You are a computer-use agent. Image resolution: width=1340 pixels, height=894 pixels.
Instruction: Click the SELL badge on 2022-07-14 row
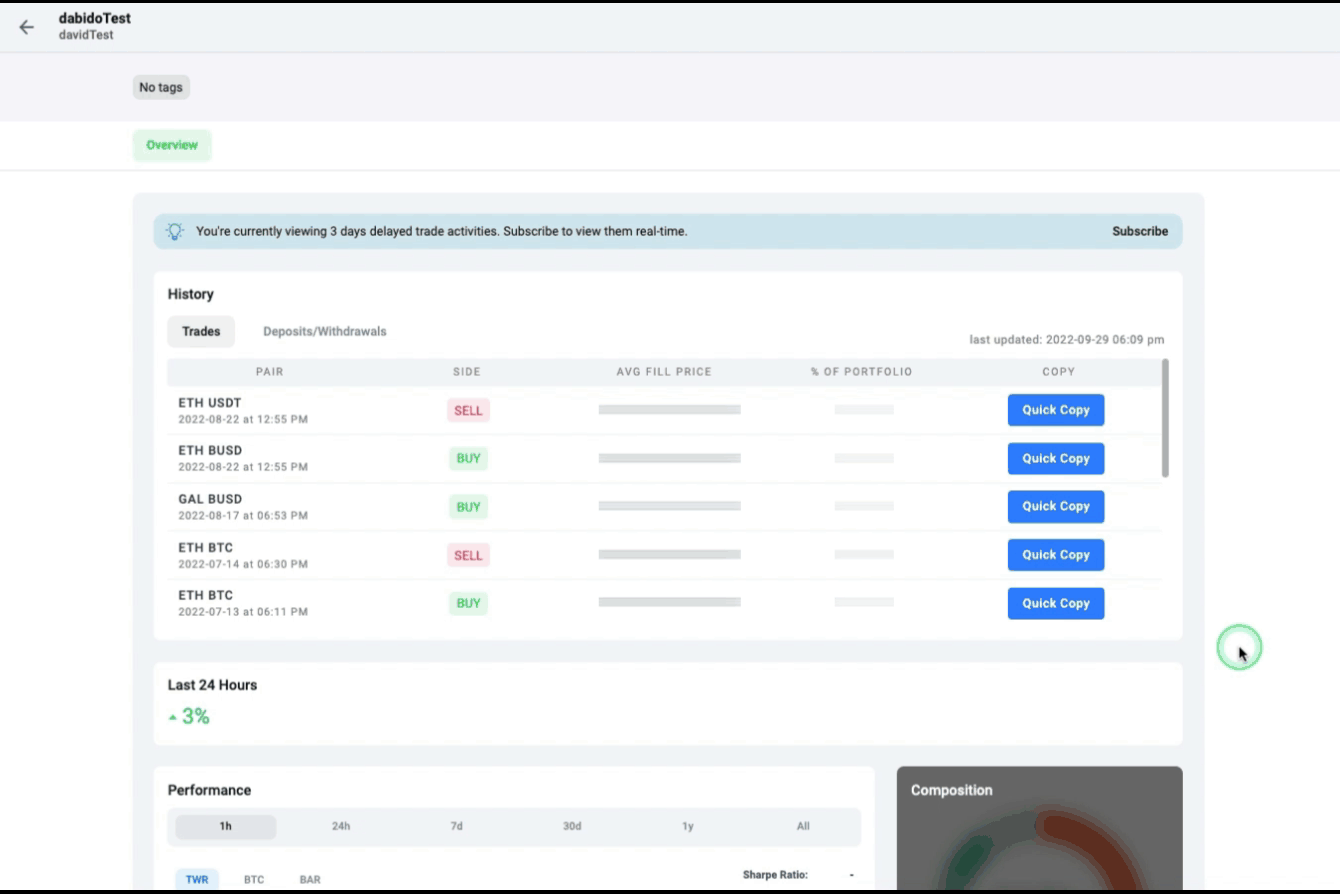468,555
